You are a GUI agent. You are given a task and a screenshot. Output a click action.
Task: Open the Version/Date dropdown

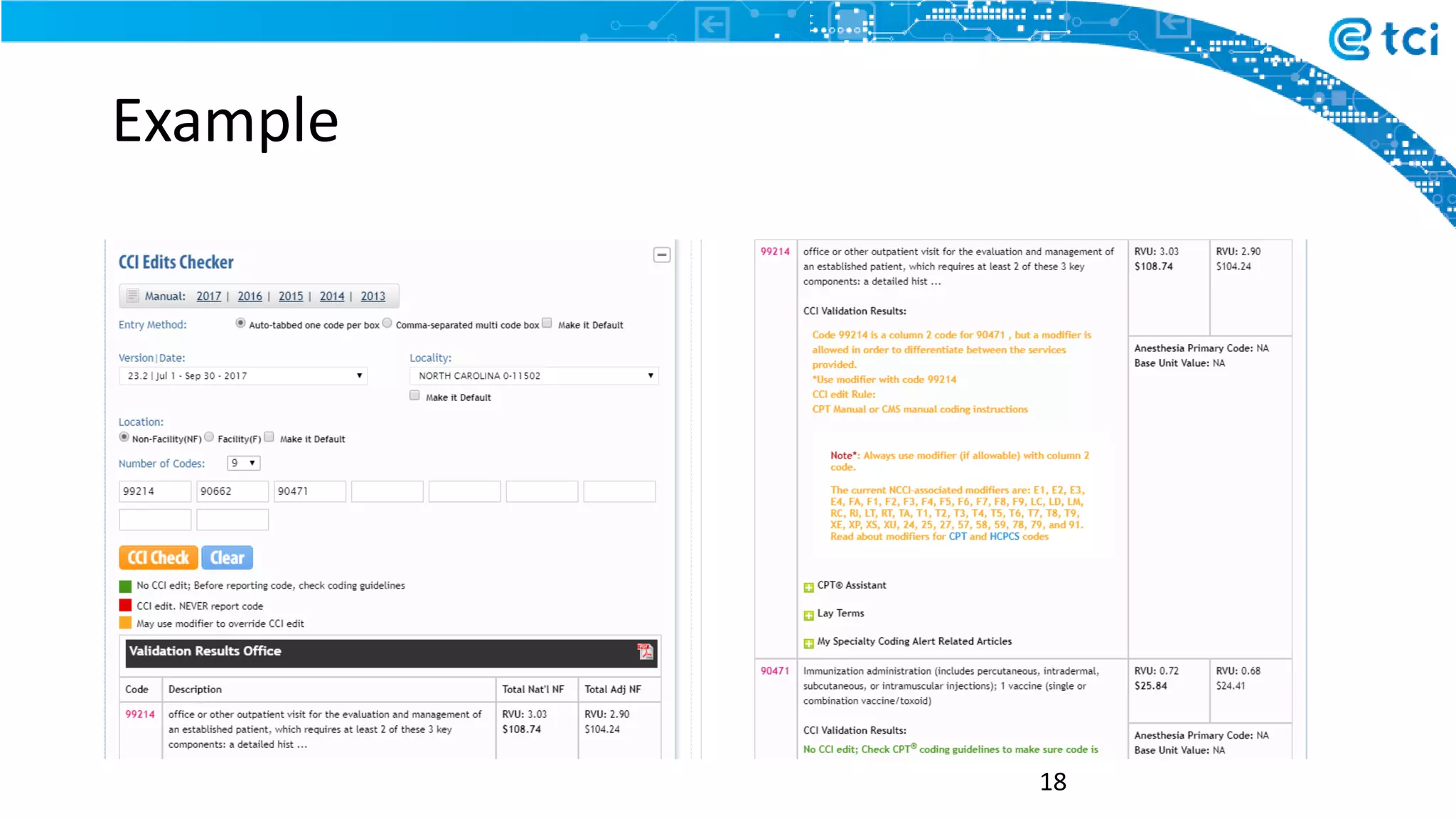(243, 375)
